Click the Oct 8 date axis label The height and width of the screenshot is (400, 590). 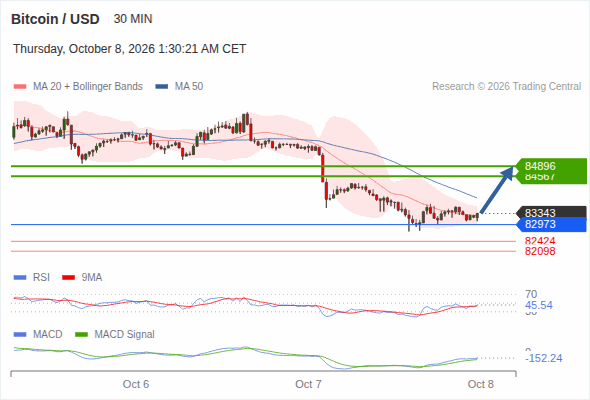click(x=481, y=384)
